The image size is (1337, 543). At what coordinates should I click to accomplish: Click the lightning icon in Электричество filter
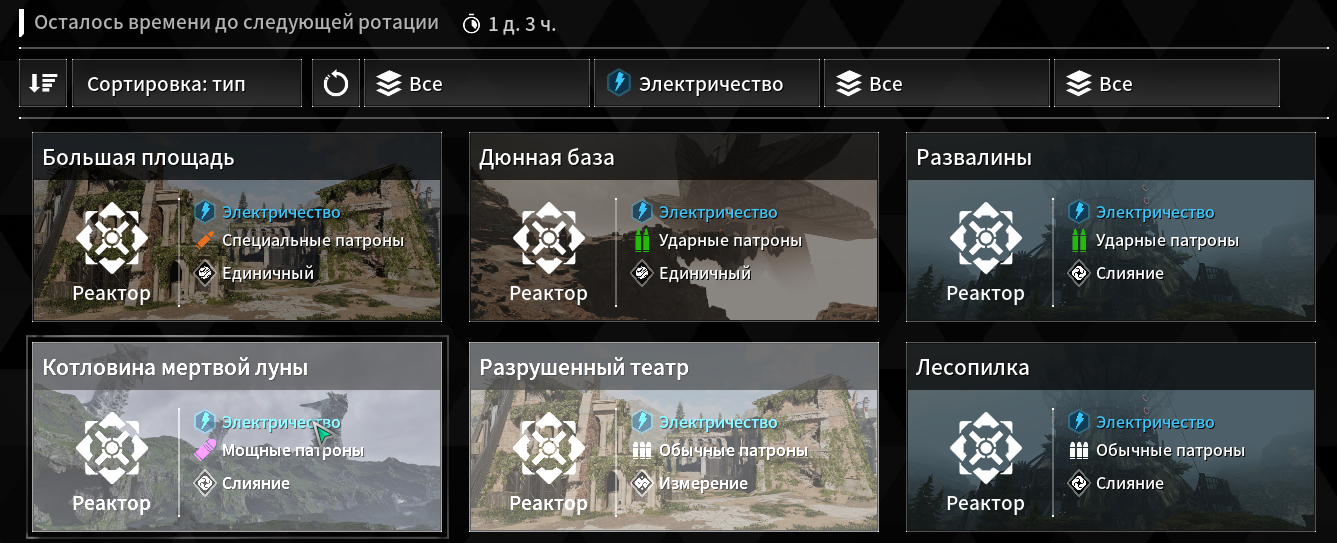(619, 84)
